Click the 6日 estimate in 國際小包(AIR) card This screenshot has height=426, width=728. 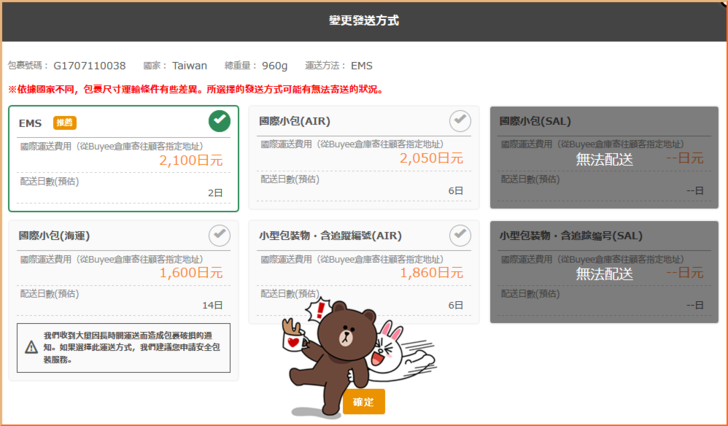(x=456, y=191)
